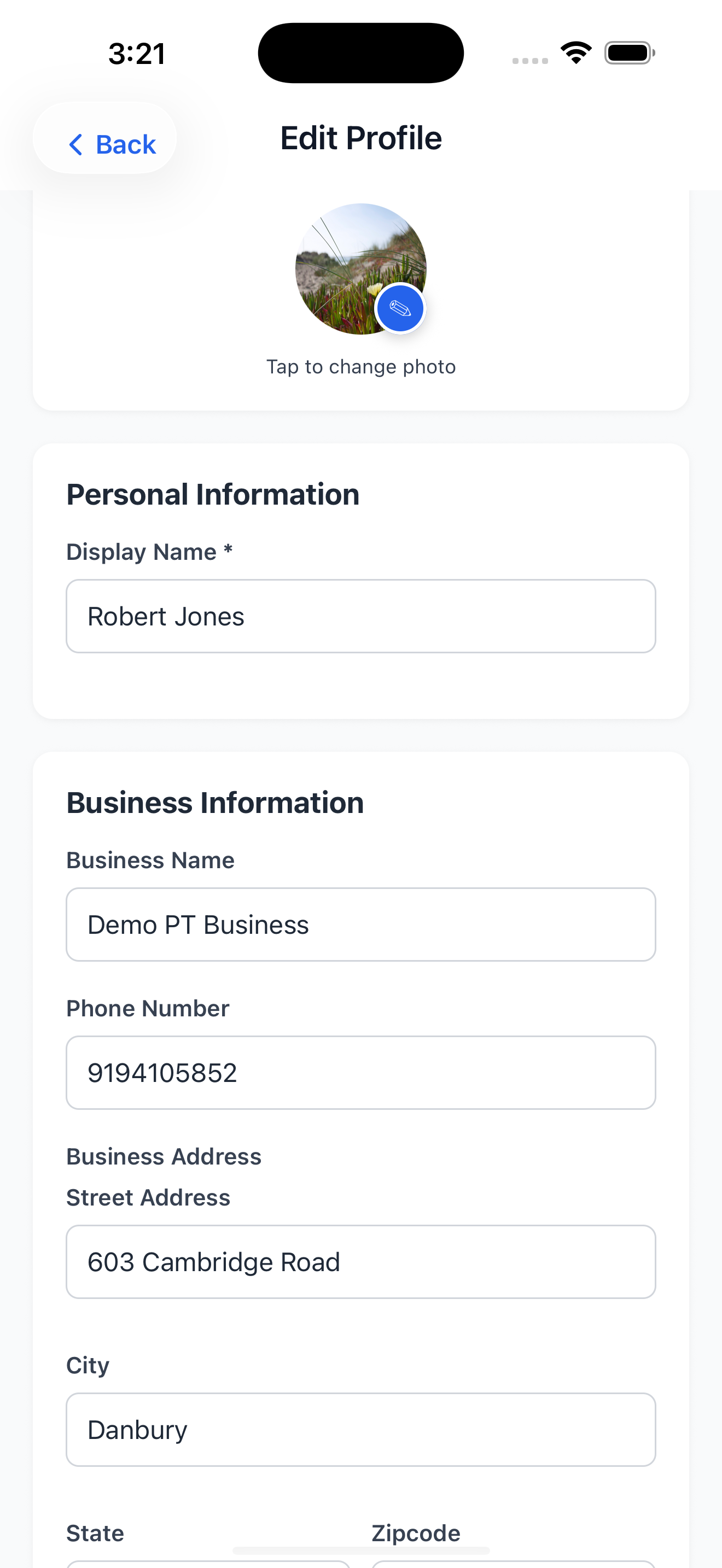The width and height of the screenshot is (722, 1568).
Task: Tap the cellular signal dots icon
Action: [529, 60]
